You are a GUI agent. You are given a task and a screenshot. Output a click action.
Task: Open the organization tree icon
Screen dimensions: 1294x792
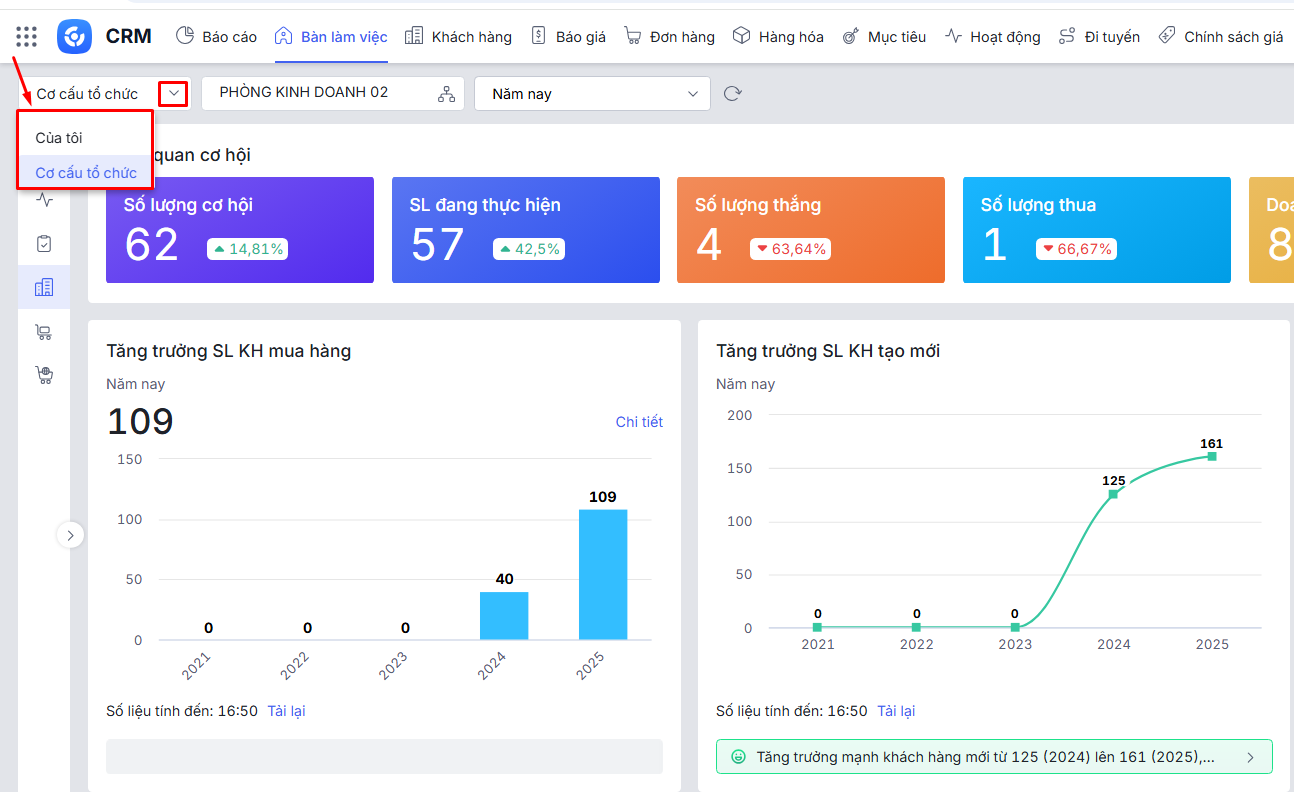(446, 94)
